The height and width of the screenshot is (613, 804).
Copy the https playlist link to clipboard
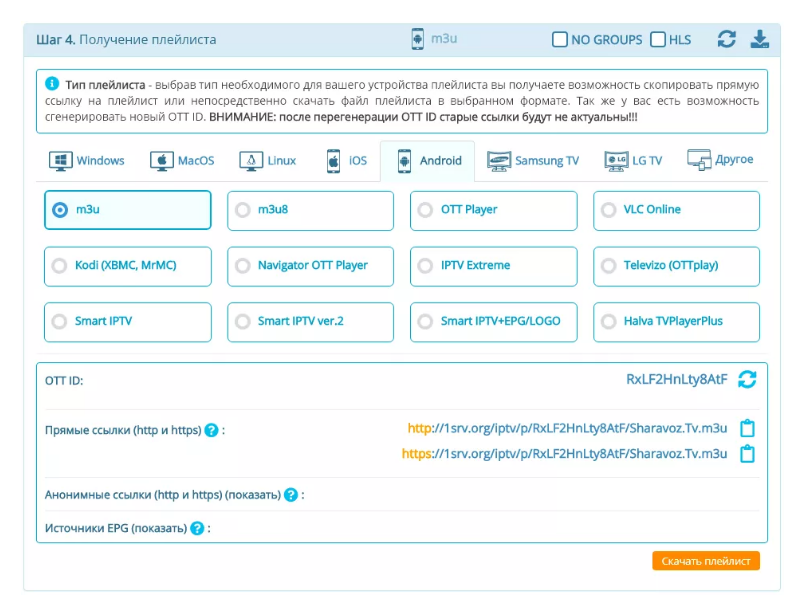coord(747,454)
